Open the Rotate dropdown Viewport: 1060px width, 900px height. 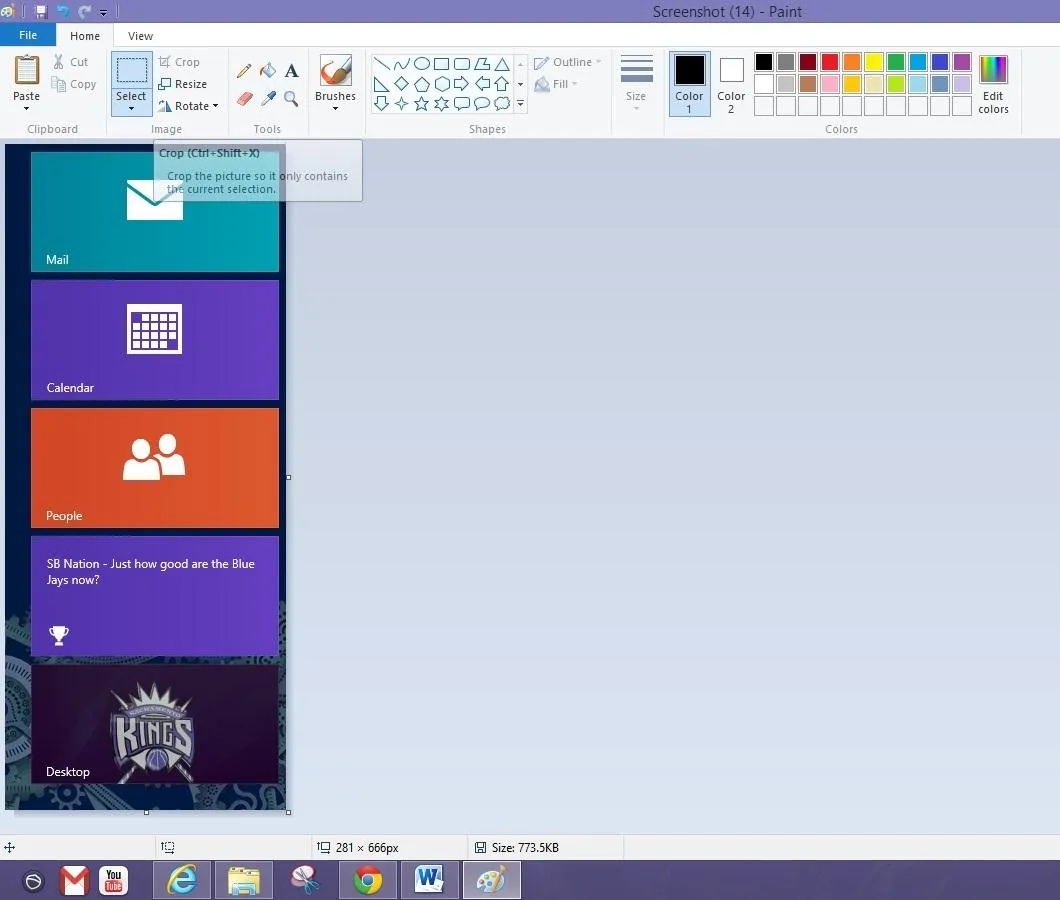pyautogui.click(x=188, y=106)
